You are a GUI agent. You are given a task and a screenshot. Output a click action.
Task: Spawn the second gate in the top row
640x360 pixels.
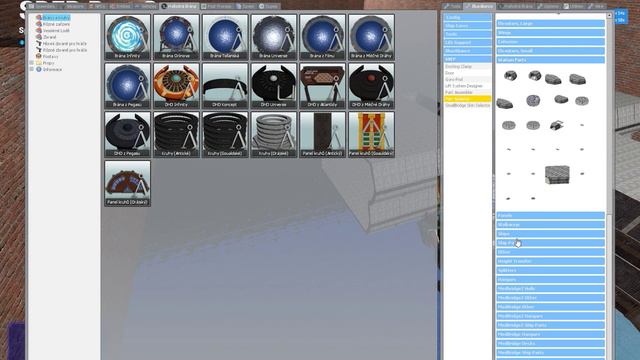pyautogui.click(x=176, y=37)
